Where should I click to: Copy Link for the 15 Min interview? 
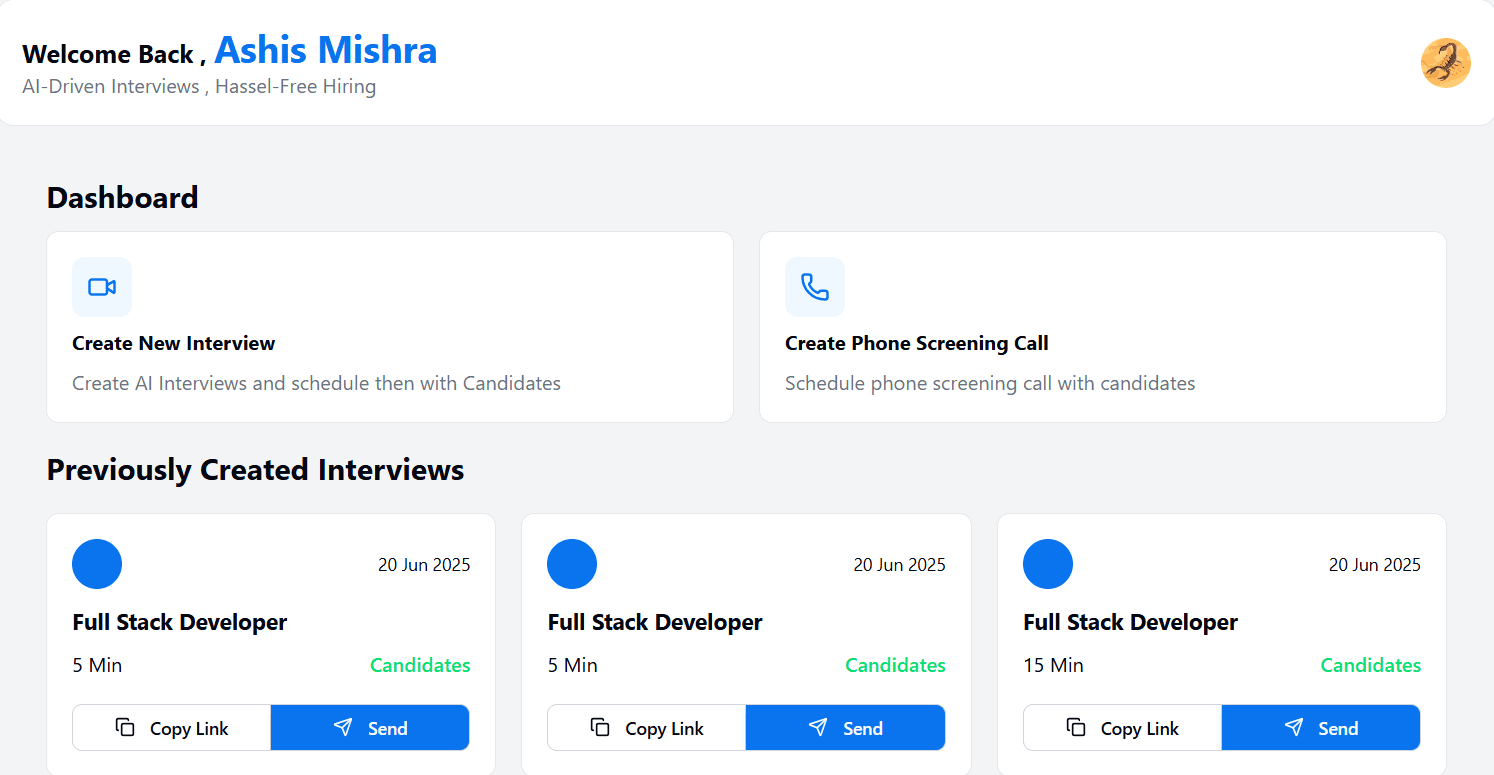(x=1122, y=728)
